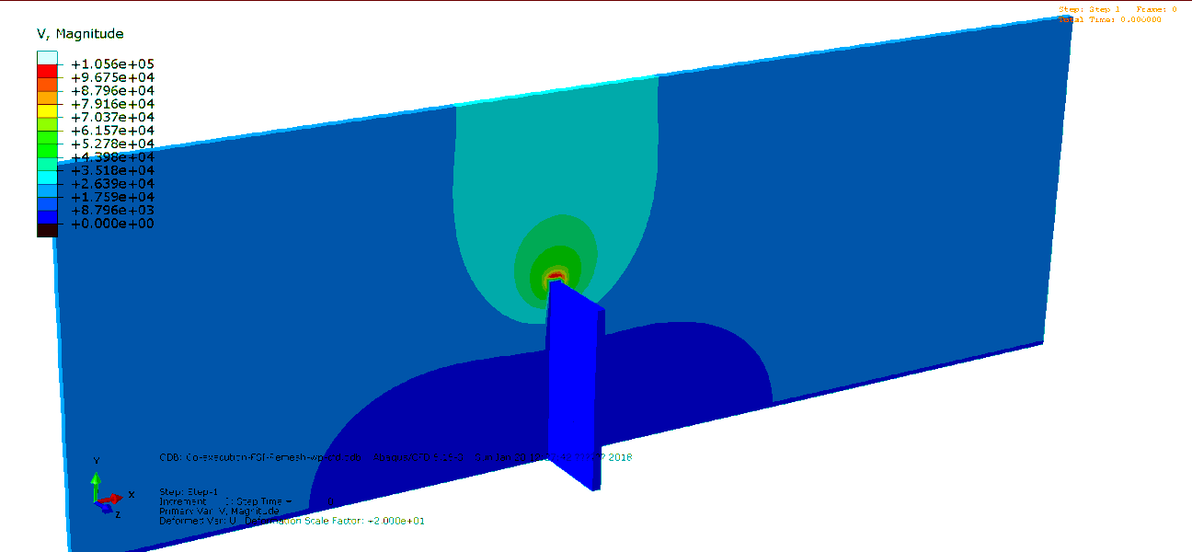
Task: Select the blue Z axis arrow of triad
Action: coord(103,506)
